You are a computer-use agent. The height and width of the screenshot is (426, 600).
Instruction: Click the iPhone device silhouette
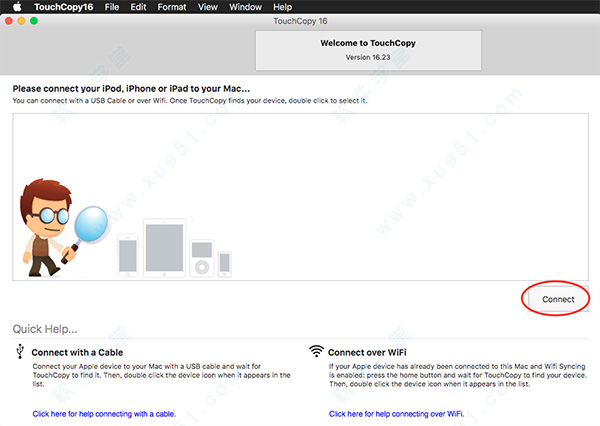(128, 255)
